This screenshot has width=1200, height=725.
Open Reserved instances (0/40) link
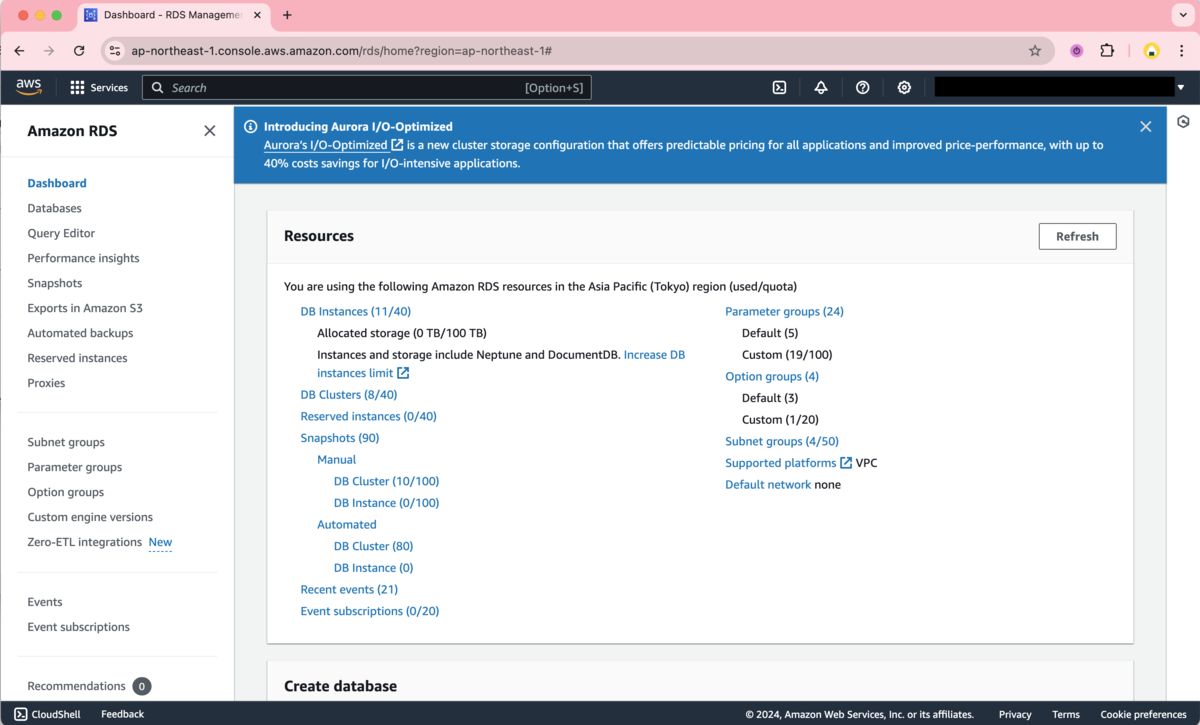tap(368, 416)
